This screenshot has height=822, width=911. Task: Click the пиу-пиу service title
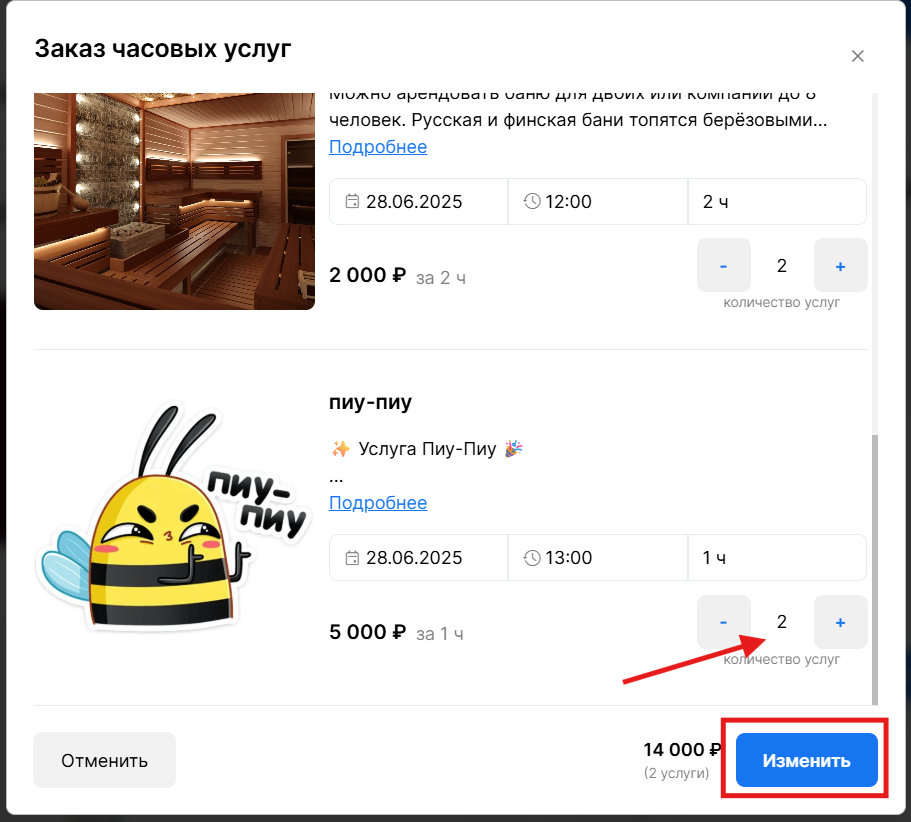click(371, 402)
